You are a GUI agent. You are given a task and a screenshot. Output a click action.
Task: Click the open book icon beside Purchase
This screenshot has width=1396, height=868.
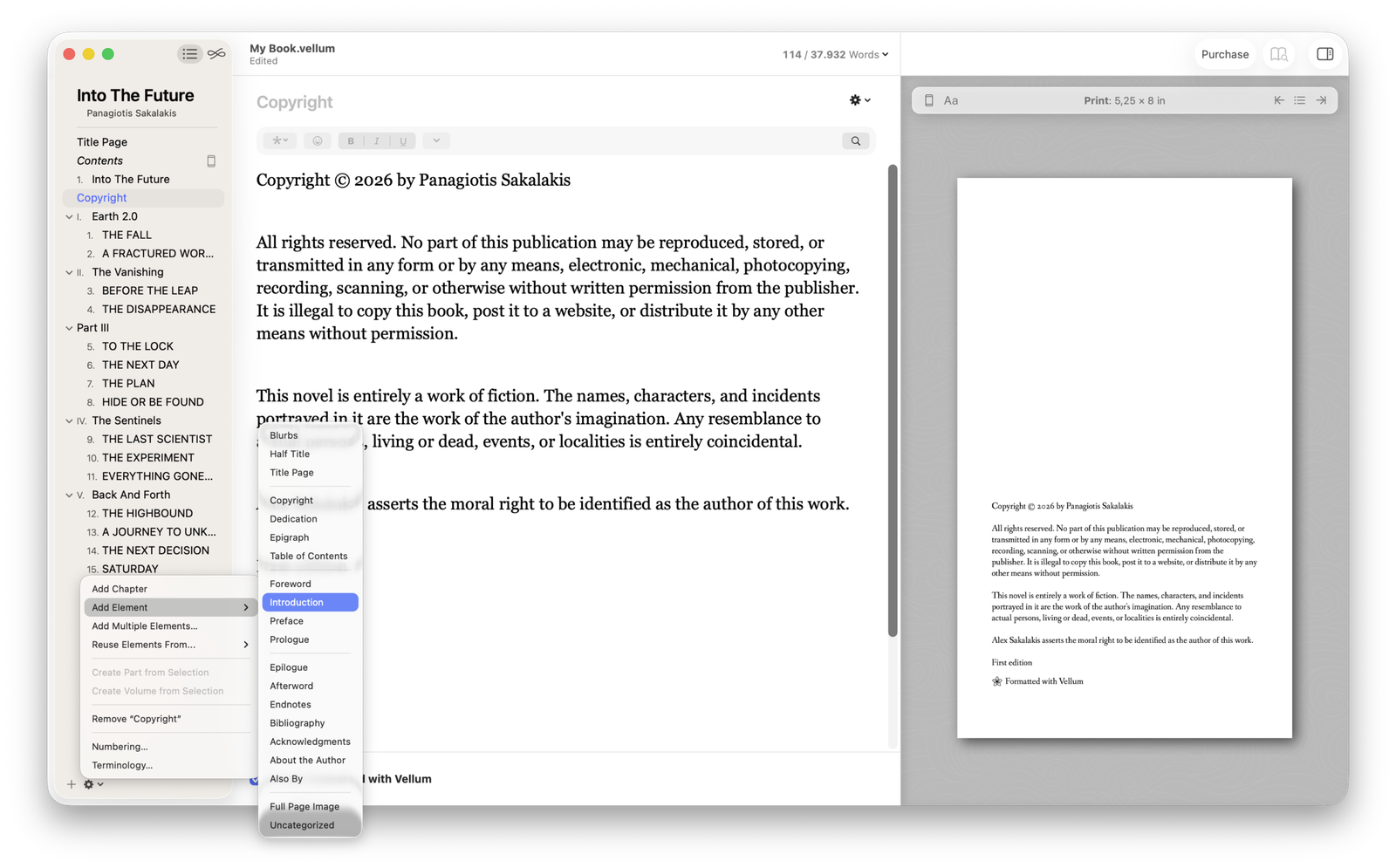pos(1279,54)
